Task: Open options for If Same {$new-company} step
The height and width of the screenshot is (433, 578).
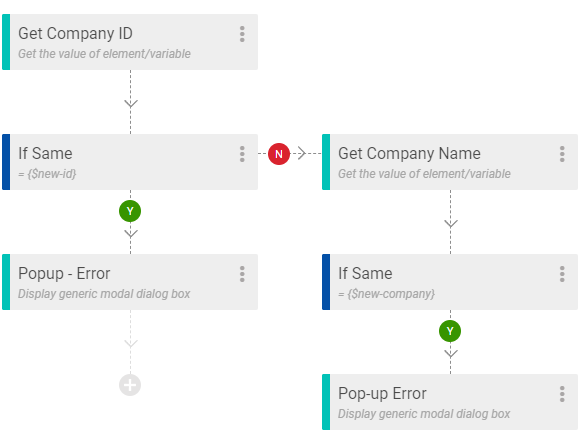Action: (562, 274)
